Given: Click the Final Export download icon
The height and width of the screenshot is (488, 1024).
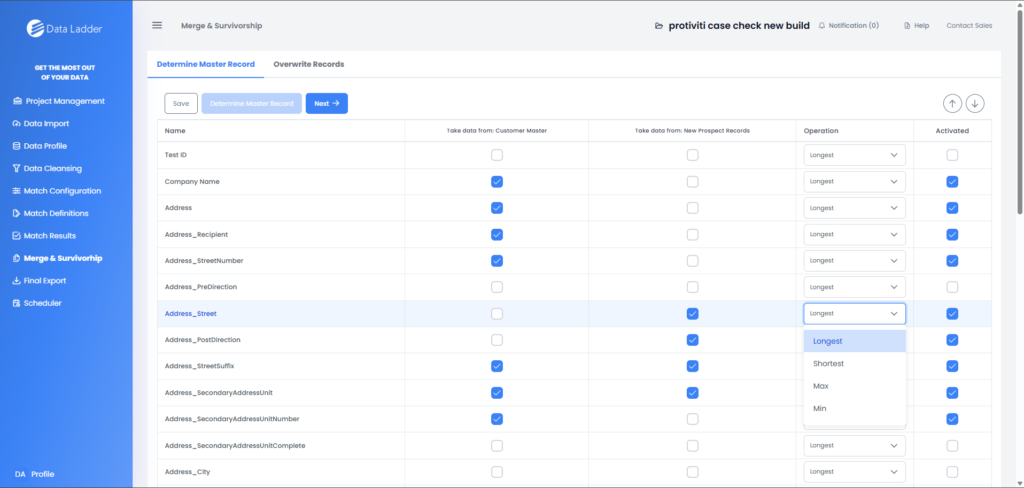Looking at the screenshot, I should pyautogui.click(x=17, y=281).
